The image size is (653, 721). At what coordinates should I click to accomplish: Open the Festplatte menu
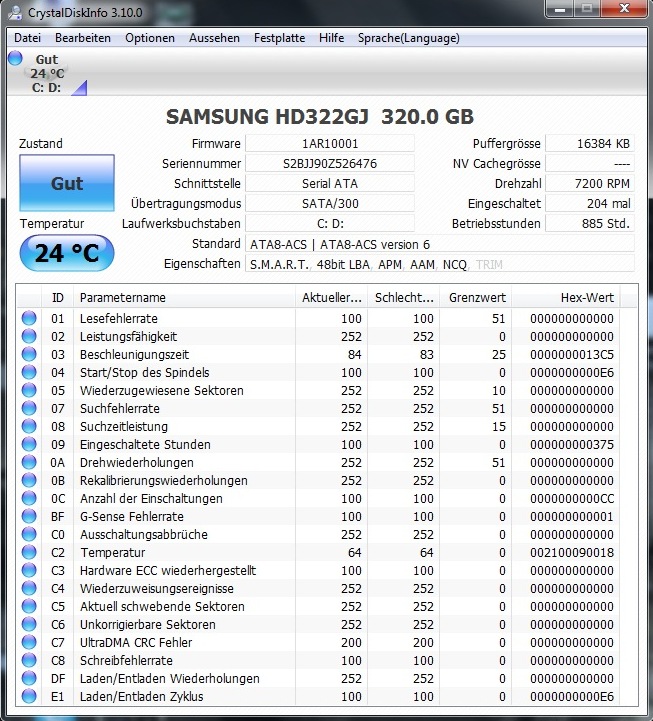click(x=280, y=38)
